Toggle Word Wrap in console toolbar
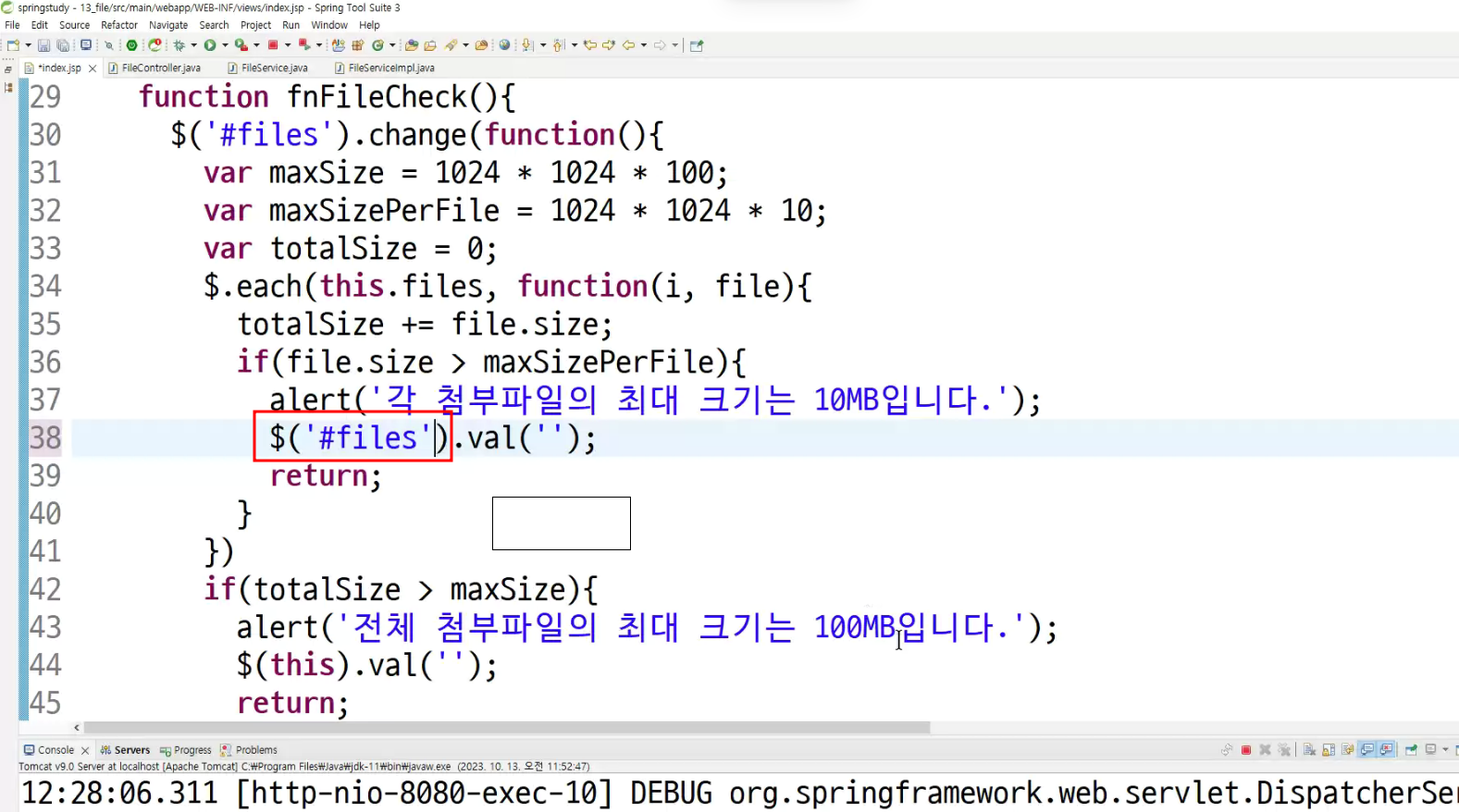The width and height of the screenshot is (1459, 812). (1347, 750)
